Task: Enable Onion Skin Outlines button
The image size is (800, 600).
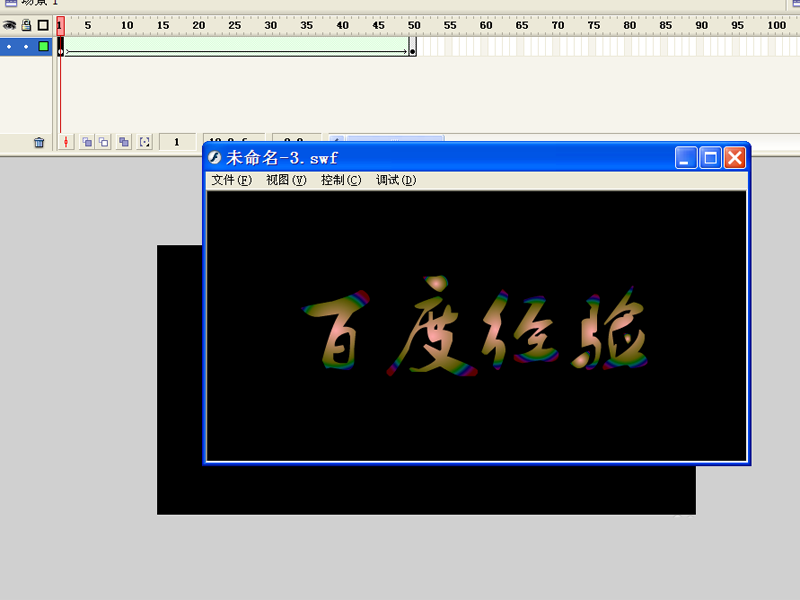Action: [104, 142]
